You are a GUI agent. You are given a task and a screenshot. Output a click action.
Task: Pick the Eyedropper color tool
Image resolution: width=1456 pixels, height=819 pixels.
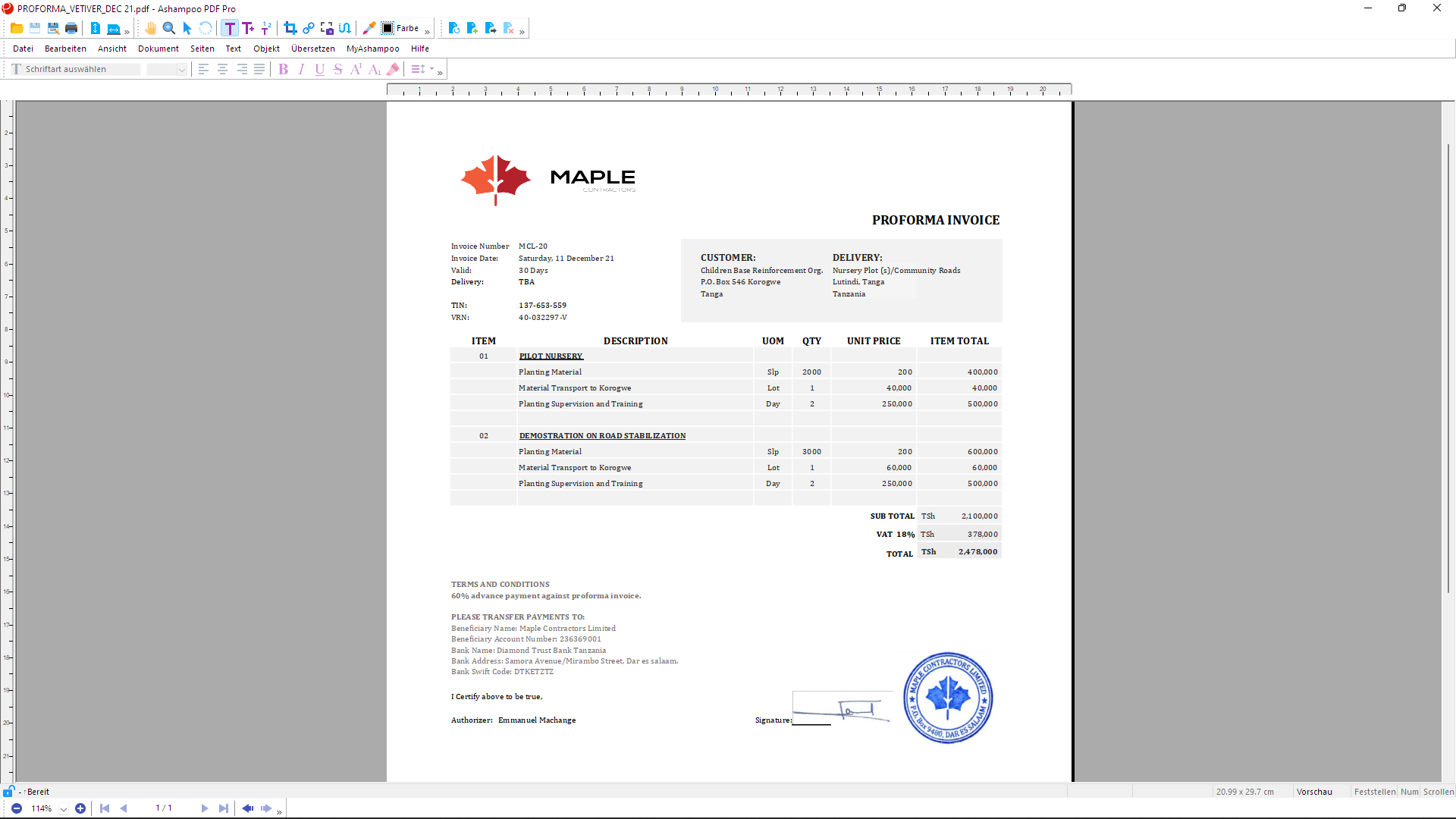[369, 28]
